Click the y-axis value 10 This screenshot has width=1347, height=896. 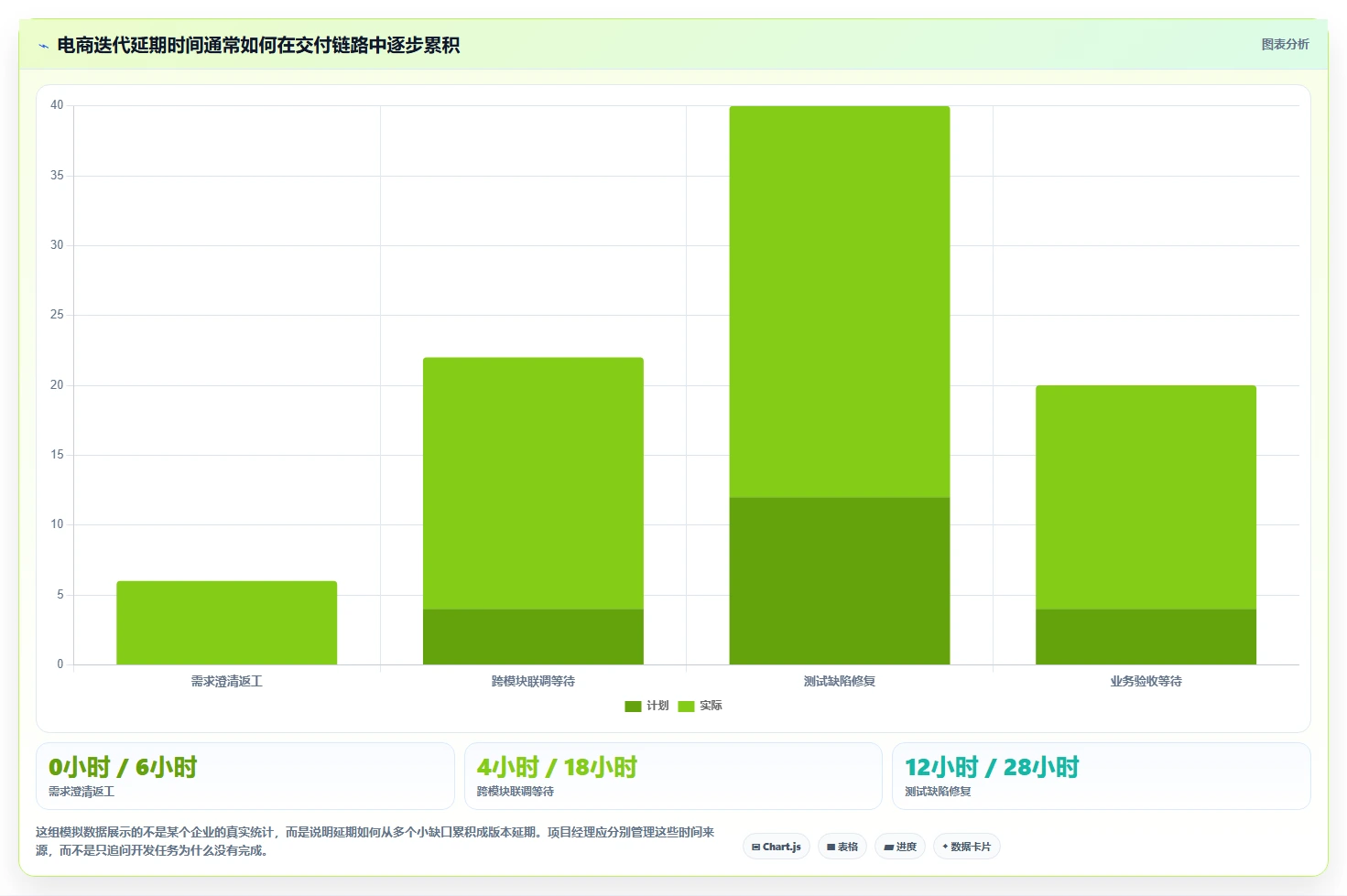57,524
